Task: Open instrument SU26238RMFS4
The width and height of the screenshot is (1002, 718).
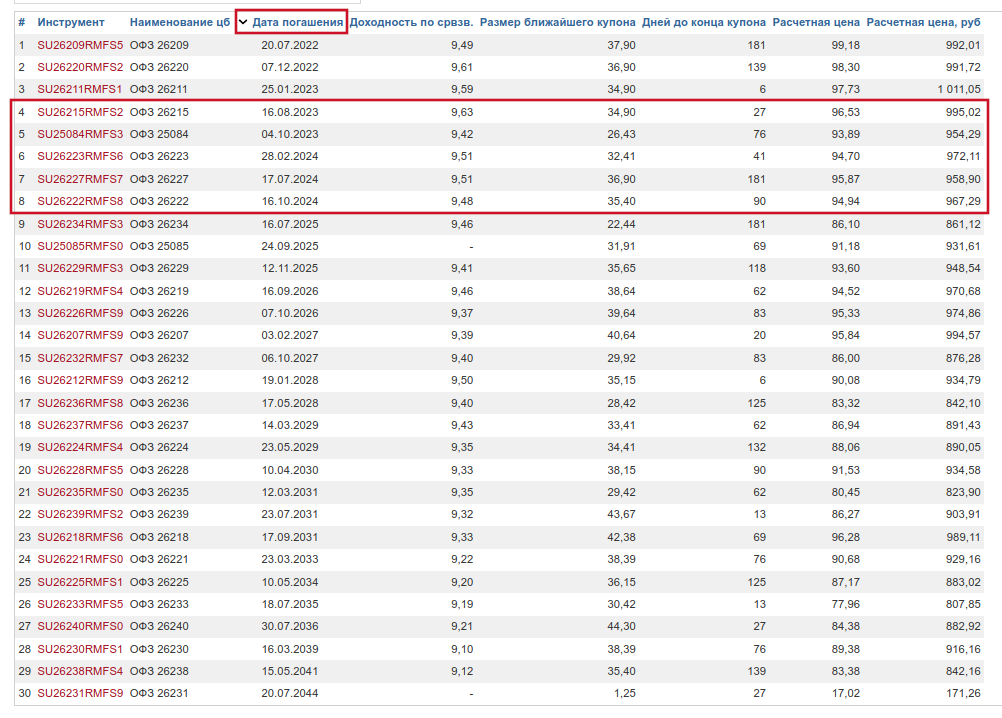Action: (x=80, y=671)
